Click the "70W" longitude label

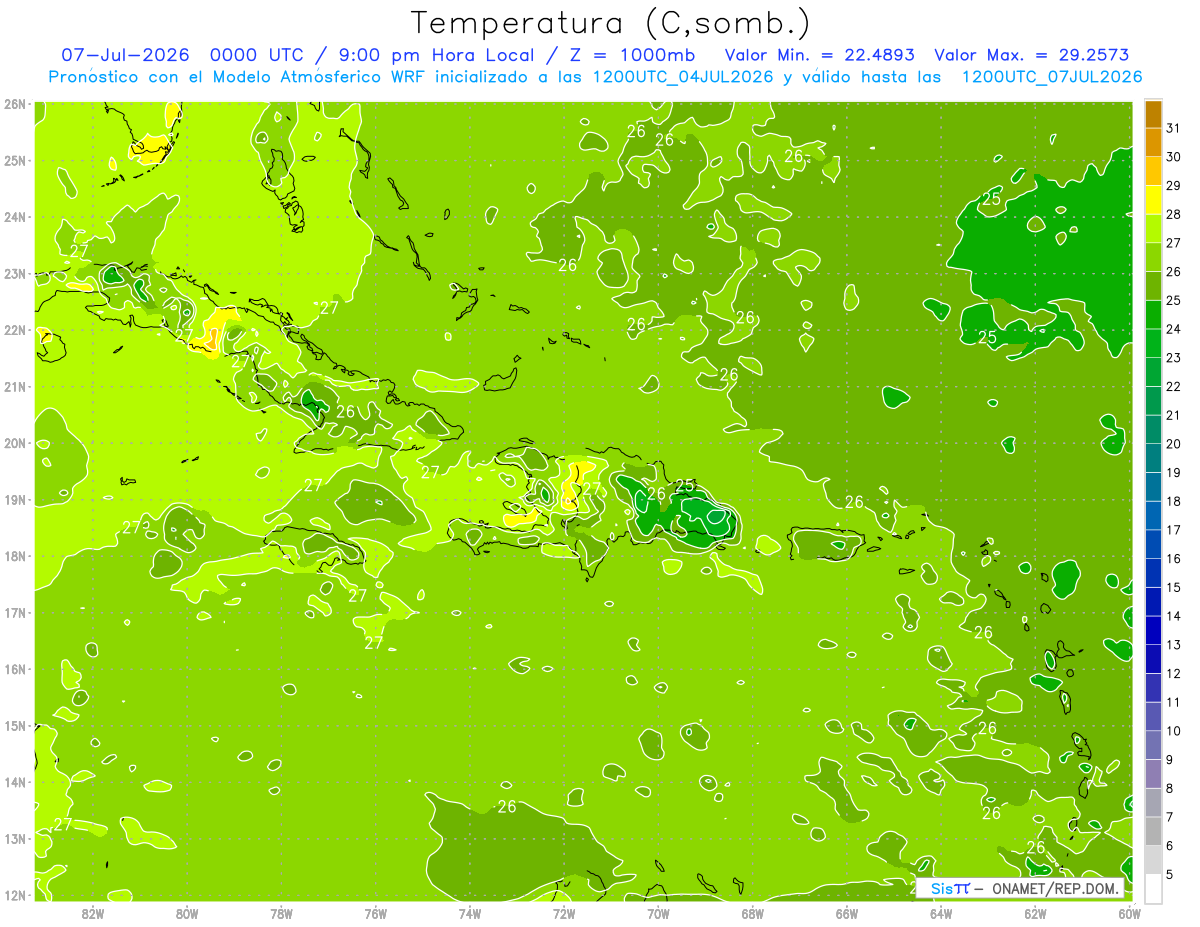point(658,913)
